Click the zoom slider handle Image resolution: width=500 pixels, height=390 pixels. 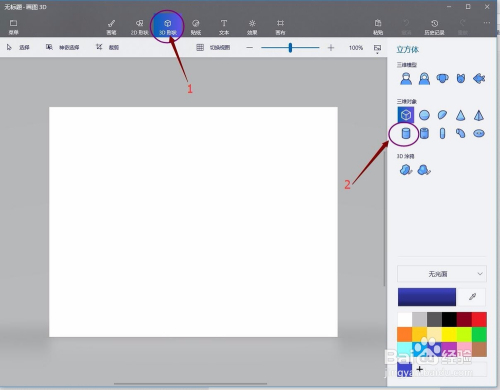290,48
